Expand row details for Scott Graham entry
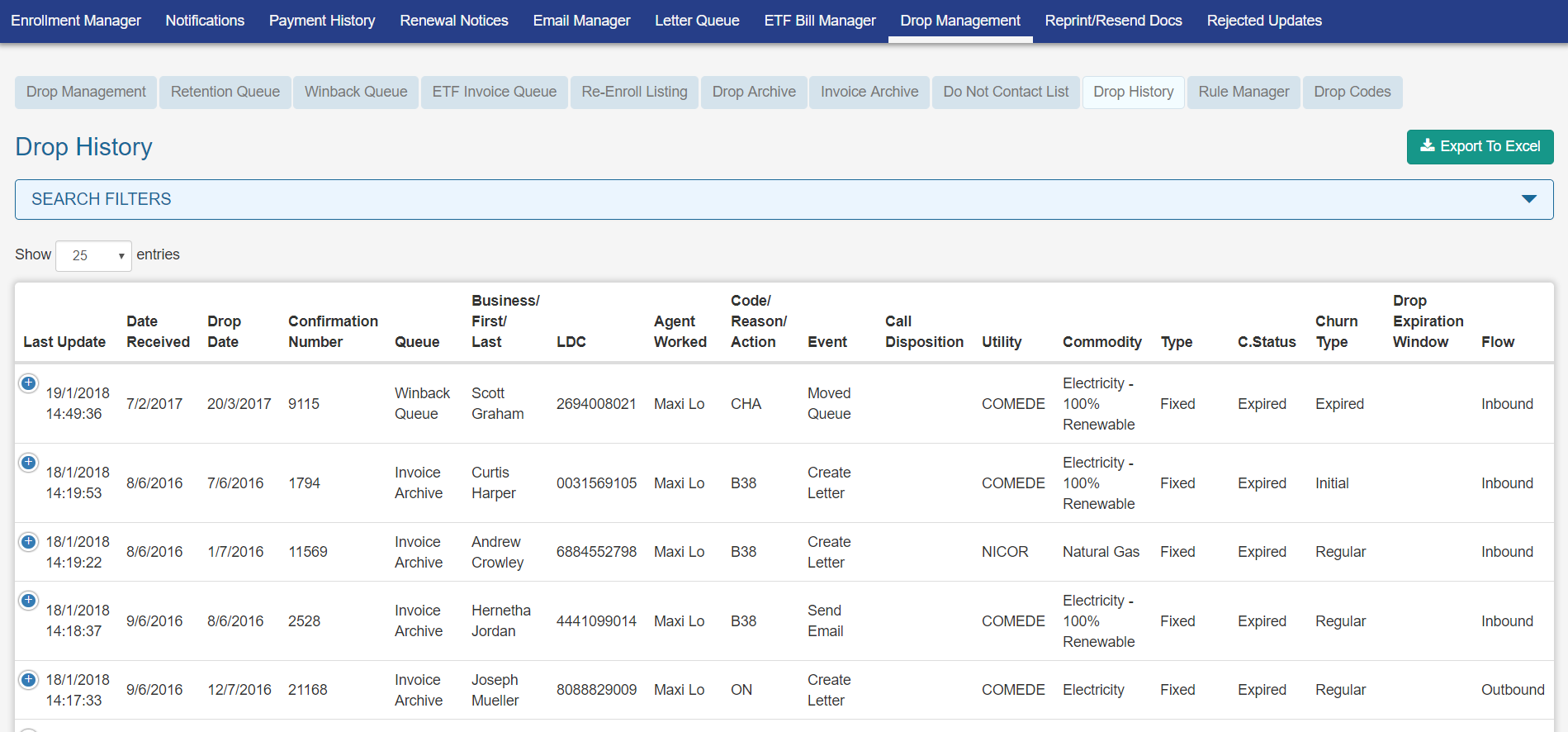 28,383
